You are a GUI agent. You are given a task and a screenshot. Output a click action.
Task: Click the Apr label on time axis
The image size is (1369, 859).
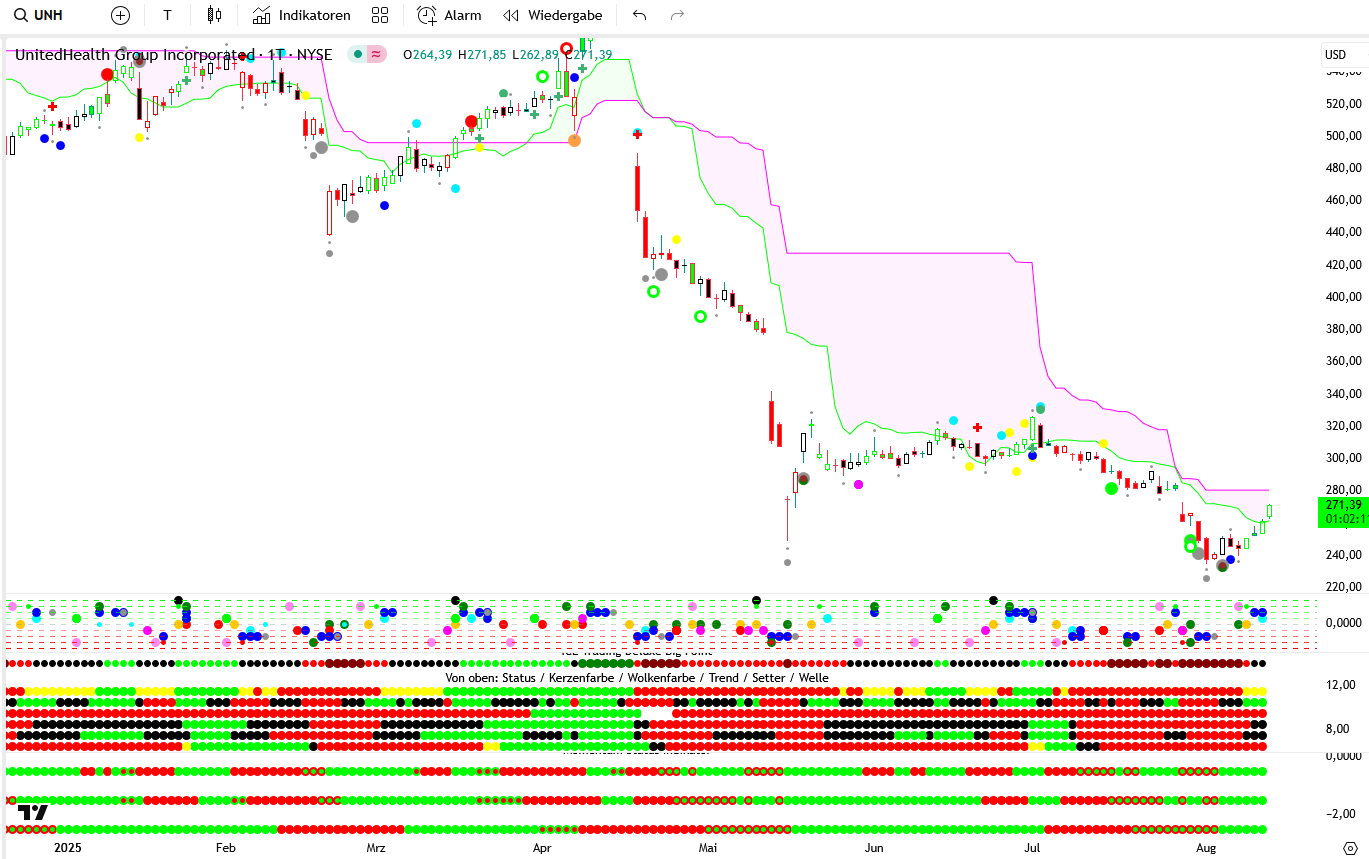pyautogui.click(x=542, y=847)
